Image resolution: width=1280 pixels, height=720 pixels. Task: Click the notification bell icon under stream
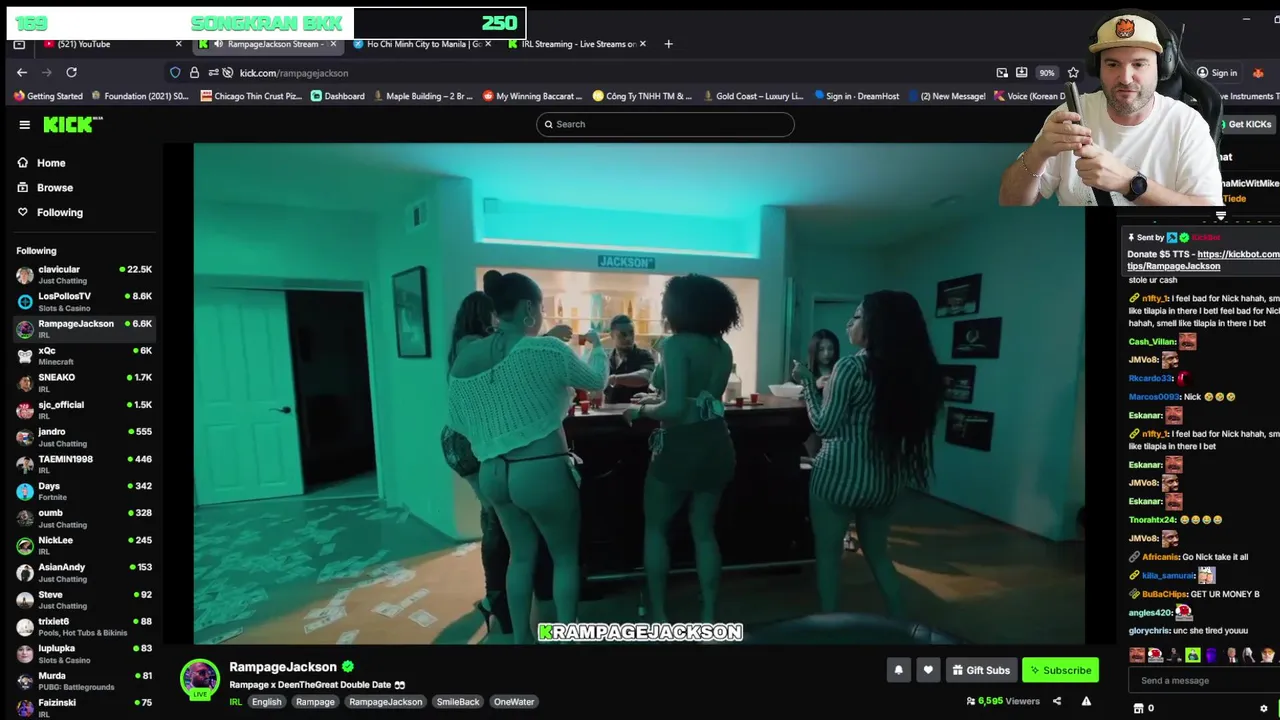coord(898,670)
